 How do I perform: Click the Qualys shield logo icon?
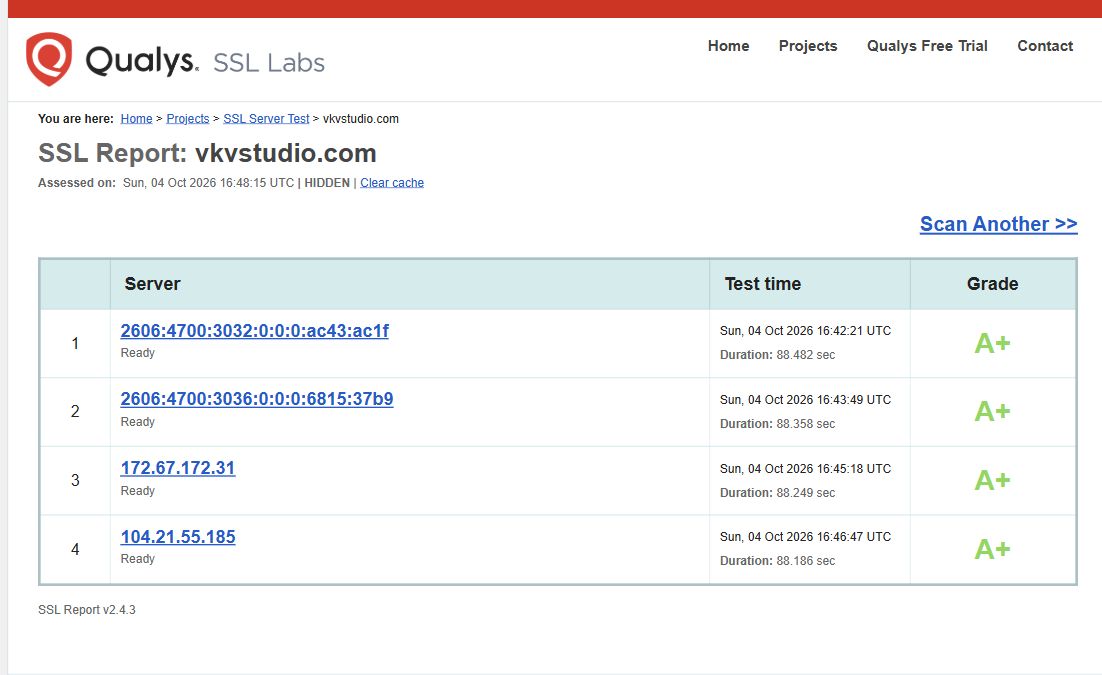[x=48, y=59]
